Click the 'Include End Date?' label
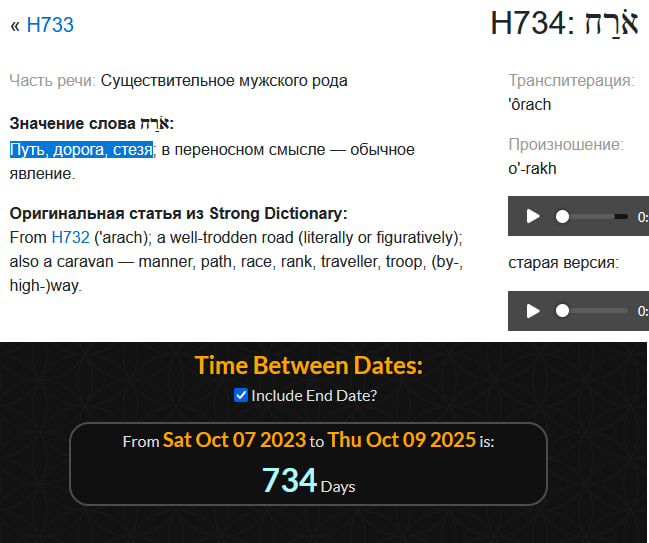The width and height of the screenshot is (649, 543). click(x=314, y=395)
